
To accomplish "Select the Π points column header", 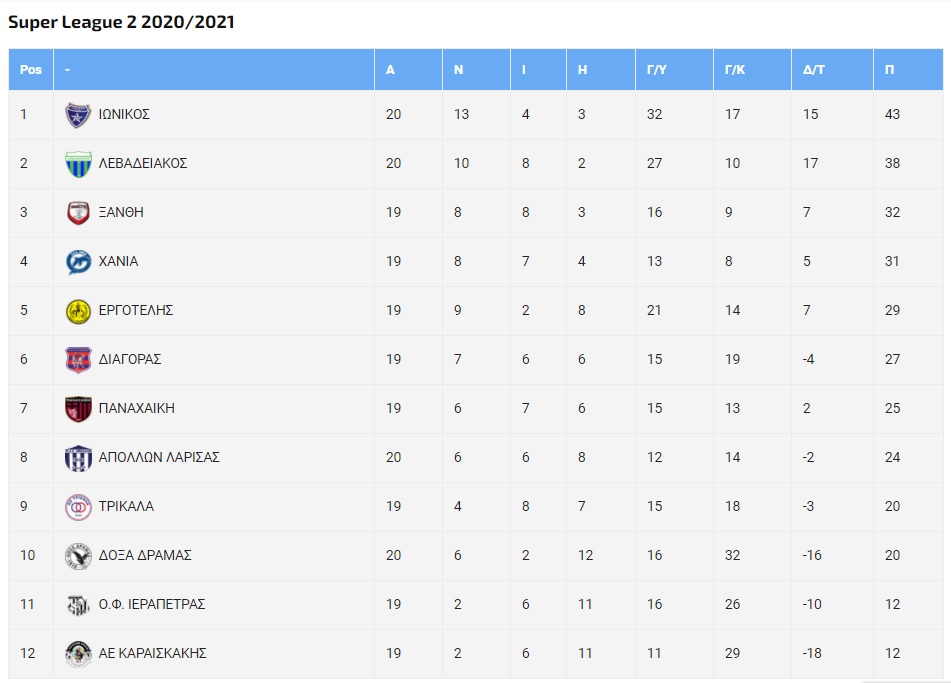I will coord(908,70).
